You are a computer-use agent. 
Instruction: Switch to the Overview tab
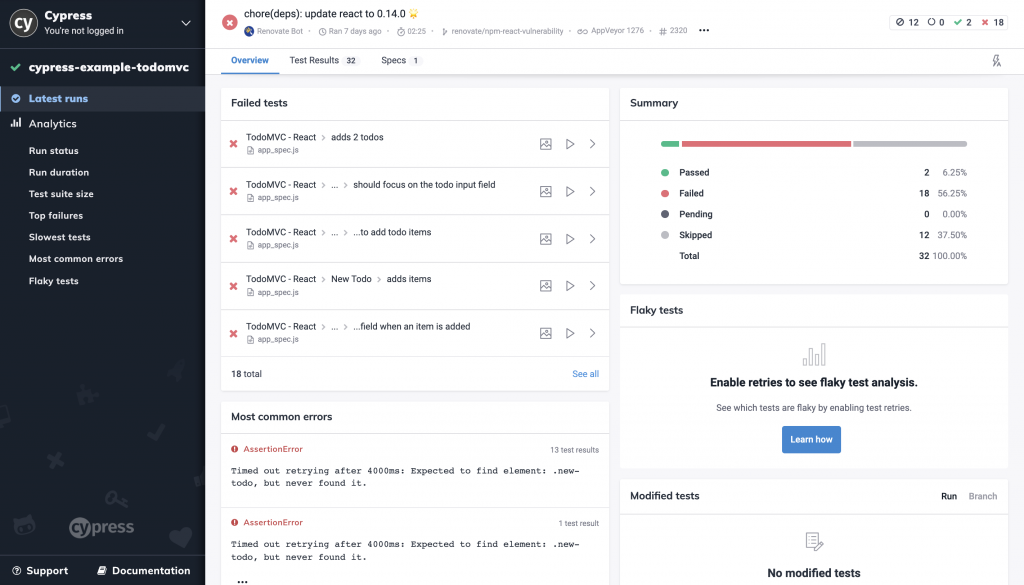tap(249, 60)
